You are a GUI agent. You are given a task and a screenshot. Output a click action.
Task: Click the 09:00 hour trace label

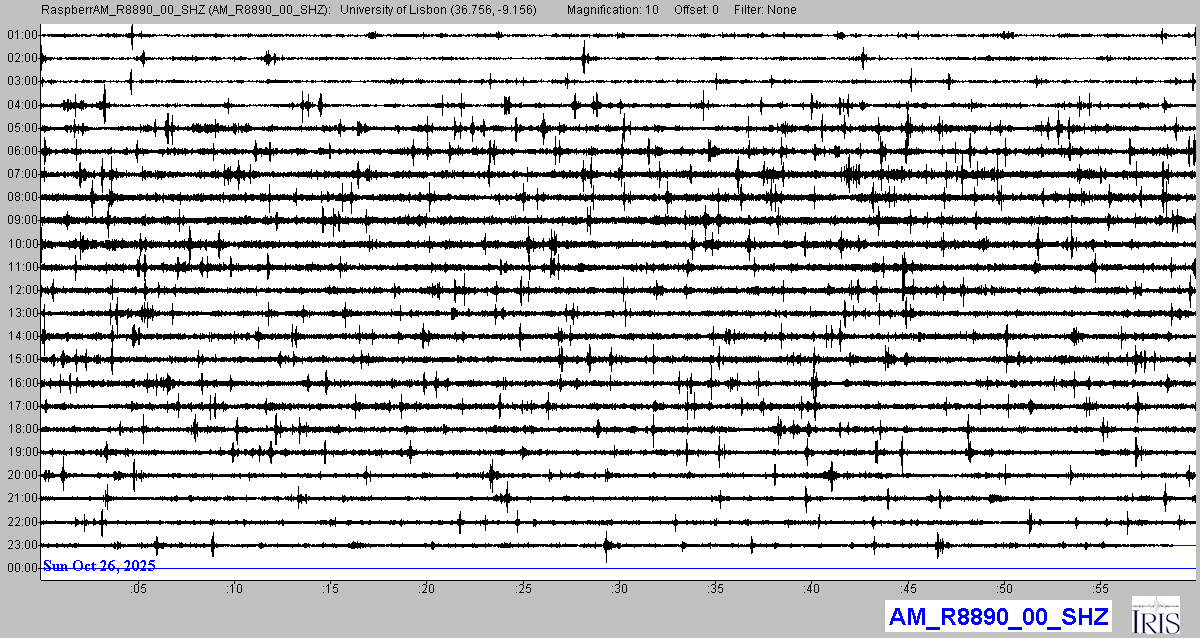[21, 220]
